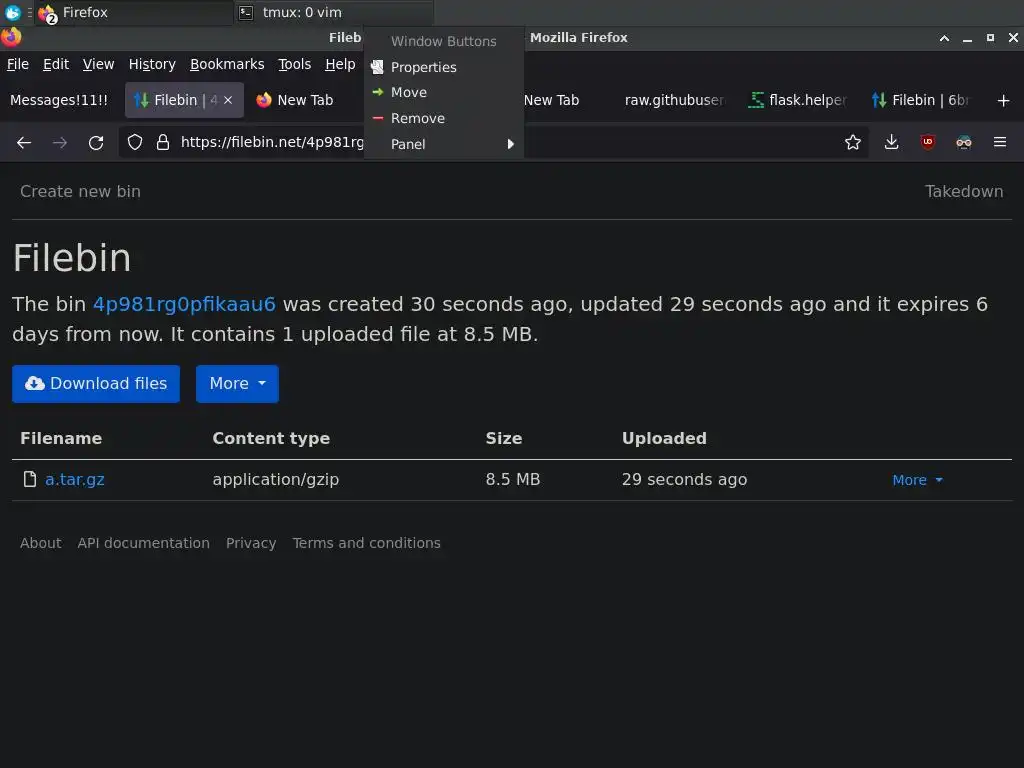Open the History menu

152,64
